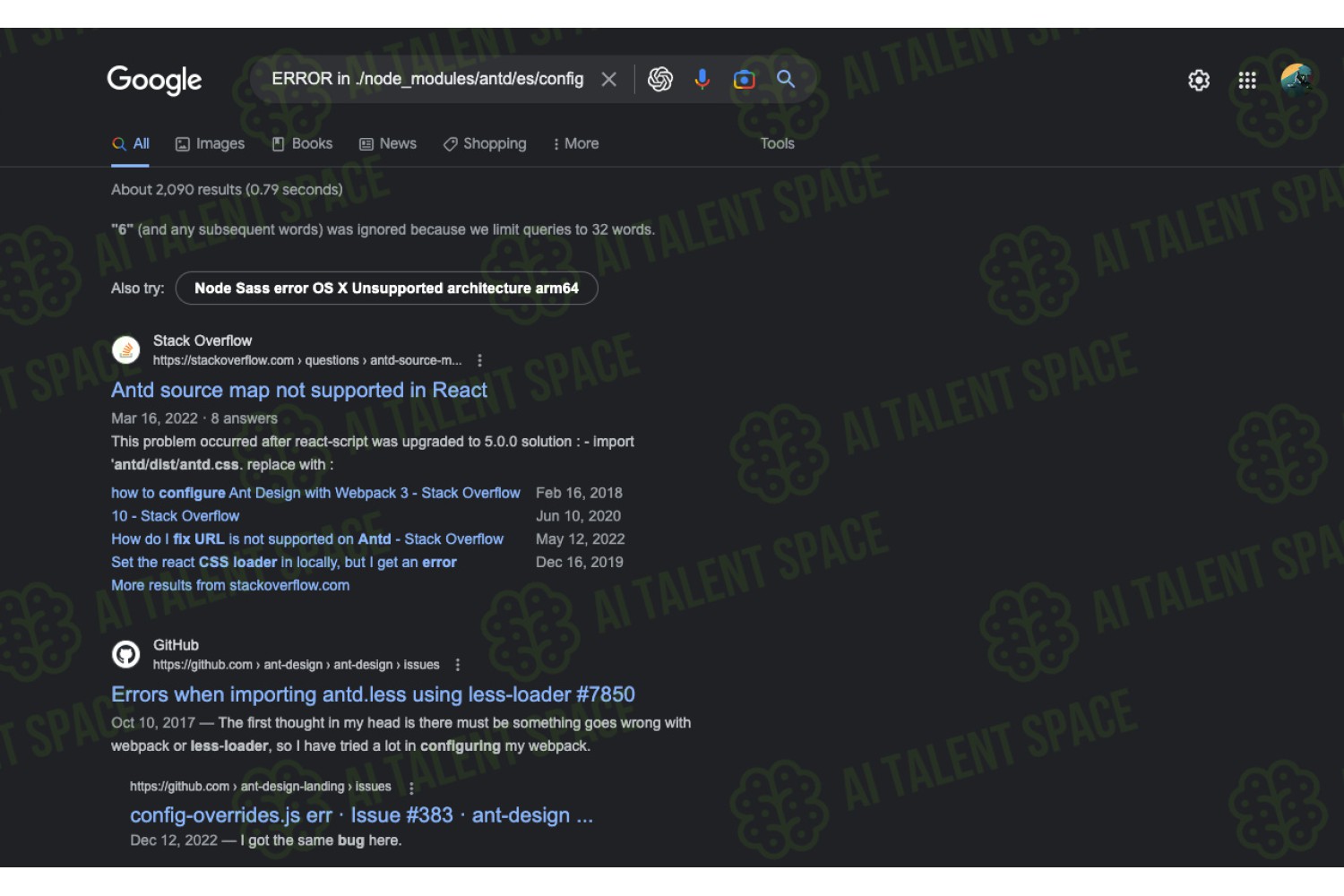Open Errors when importing antd.less issue #7850
1344x896 pixels.
click(x=373, y=694)
